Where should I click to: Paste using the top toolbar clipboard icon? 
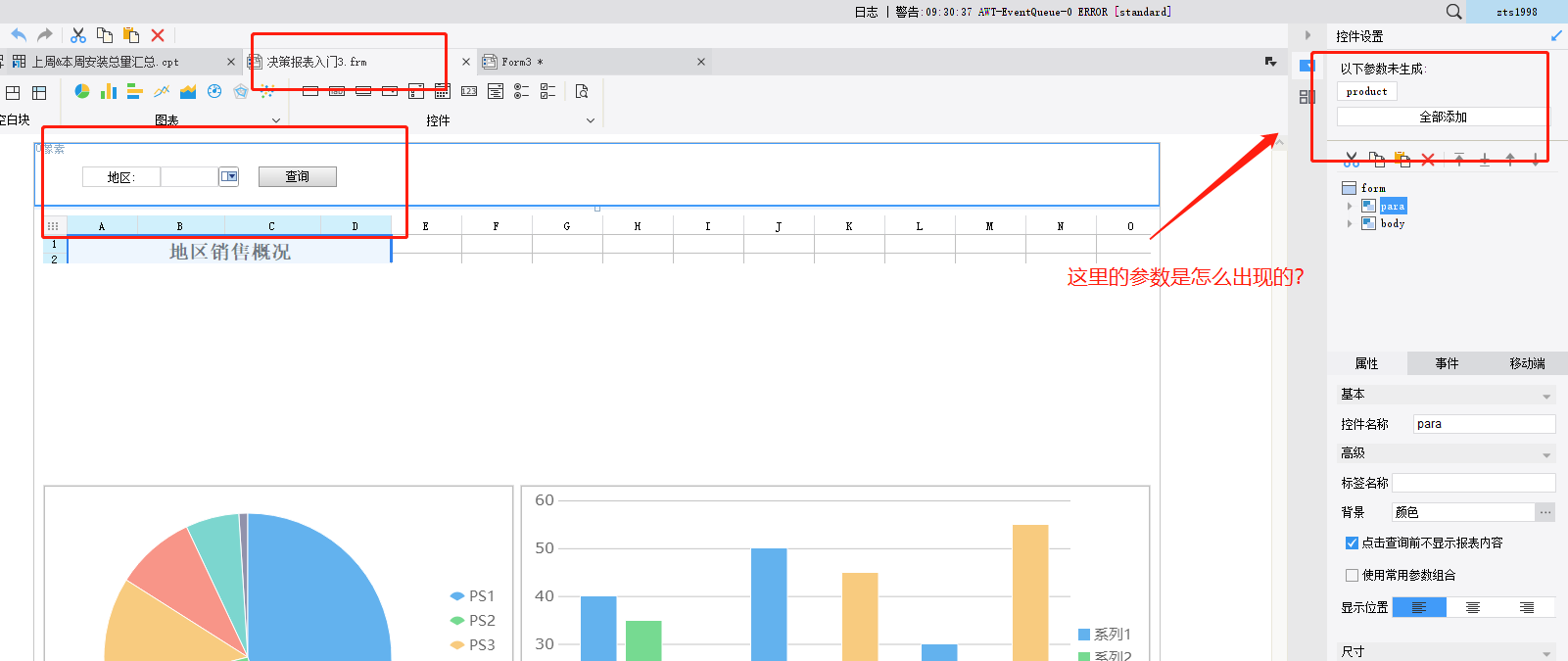(x=131, y=35)
